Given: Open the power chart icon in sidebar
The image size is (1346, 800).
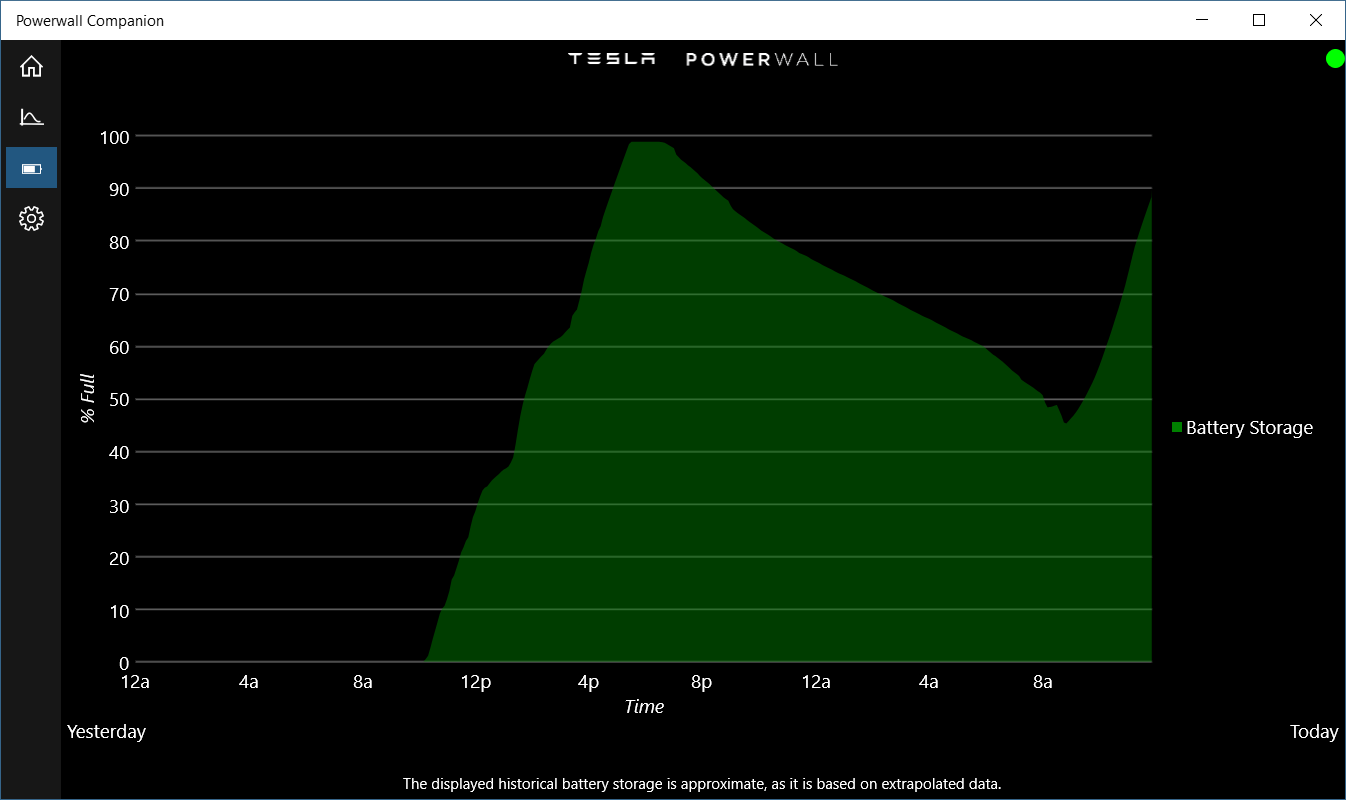Looking at the screenshot, I should (31, 117).
